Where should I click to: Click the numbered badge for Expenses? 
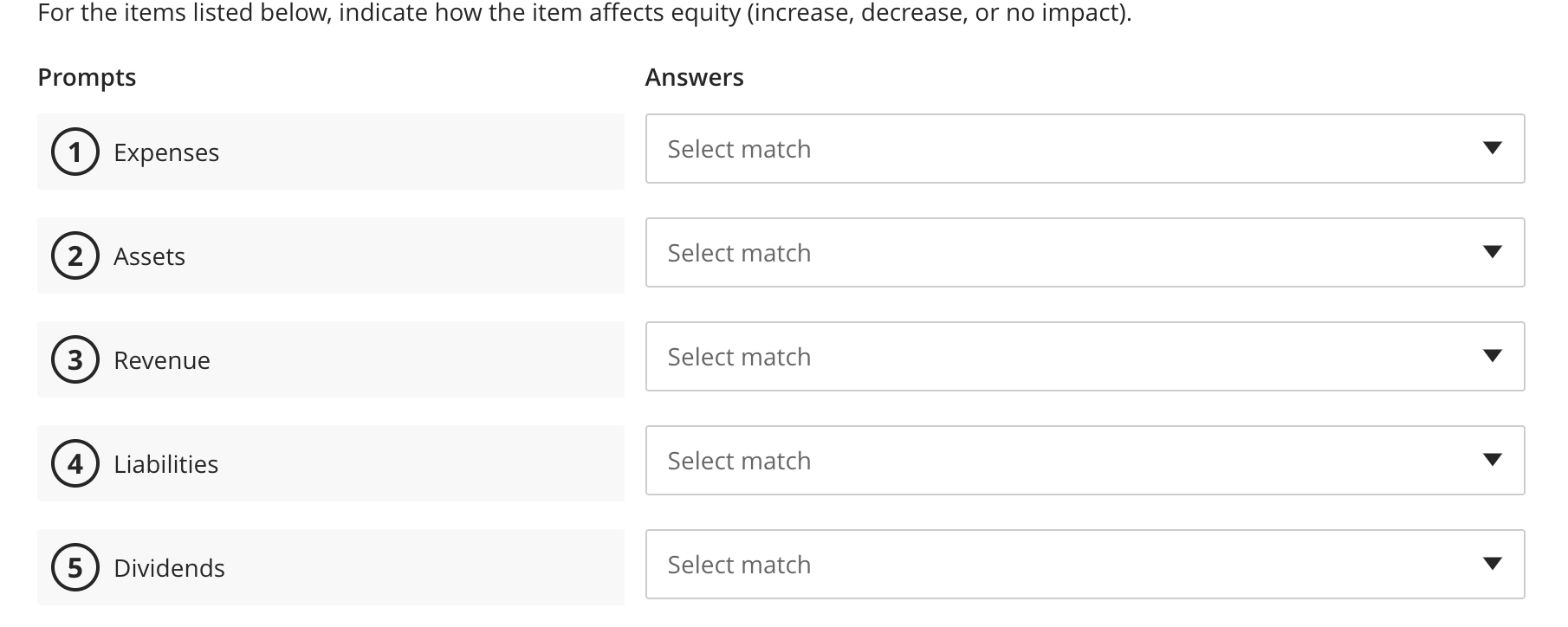[75, 152]
